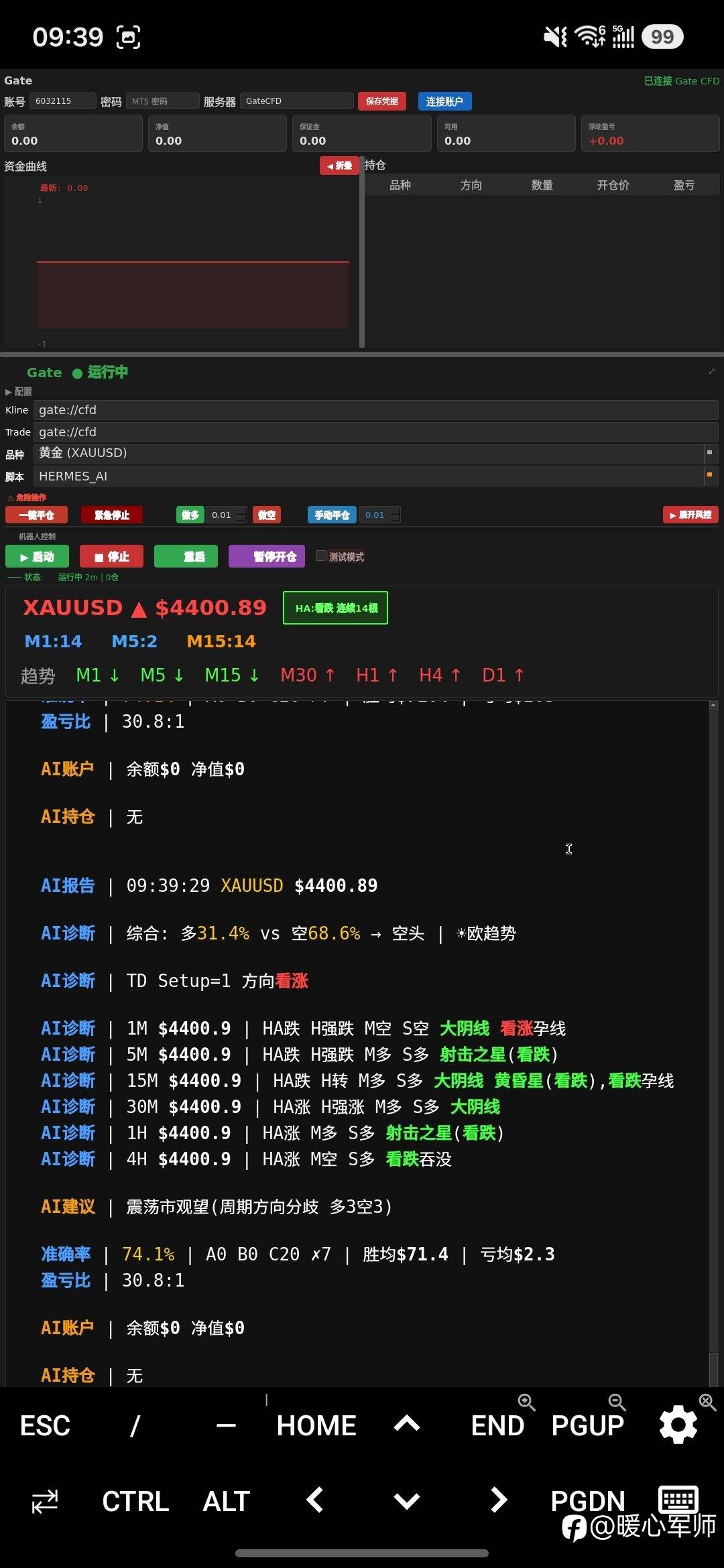Tap the Wi-Fi icon in status bar
Image resolution: width=724 pixels, height=1568 pixels.
pos(590,36)
